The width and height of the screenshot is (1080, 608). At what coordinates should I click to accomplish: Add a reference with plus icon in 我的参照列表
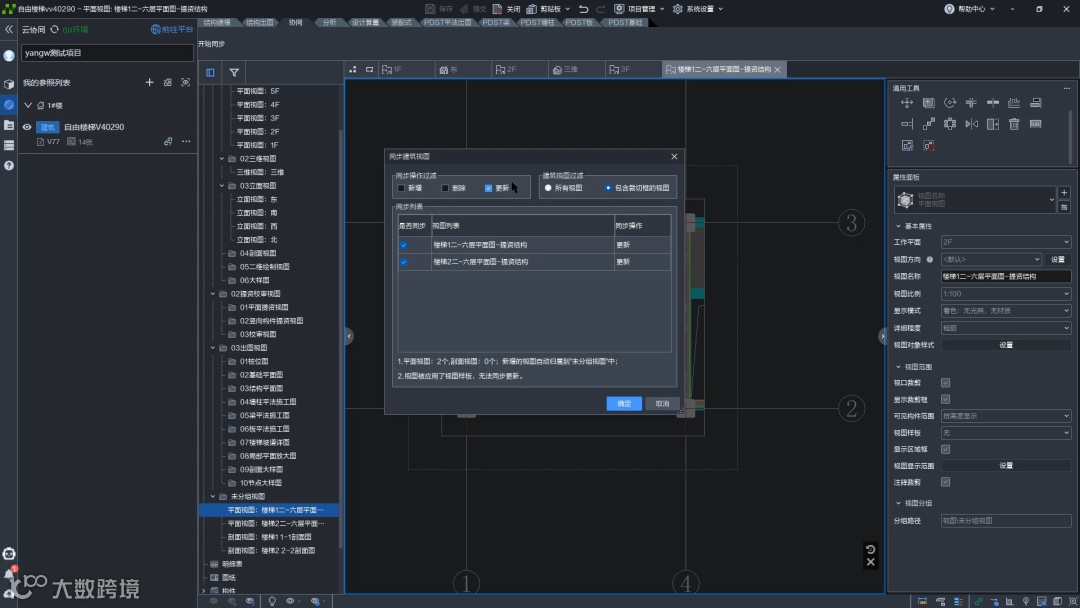[x=149, y=82]
